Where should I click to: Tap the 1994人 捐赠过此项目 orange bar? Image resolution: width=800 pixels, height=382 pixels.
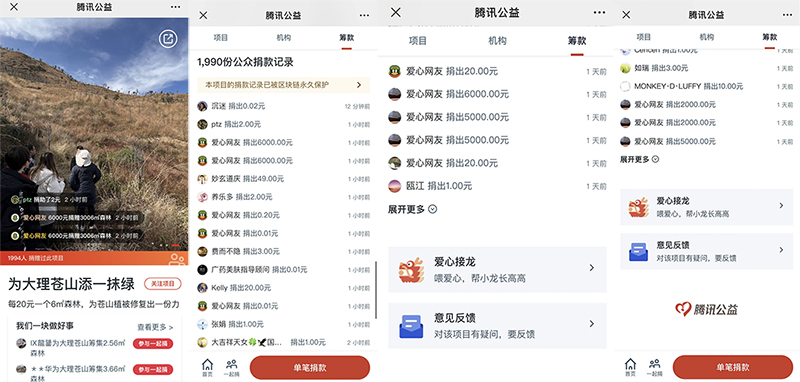94,258
